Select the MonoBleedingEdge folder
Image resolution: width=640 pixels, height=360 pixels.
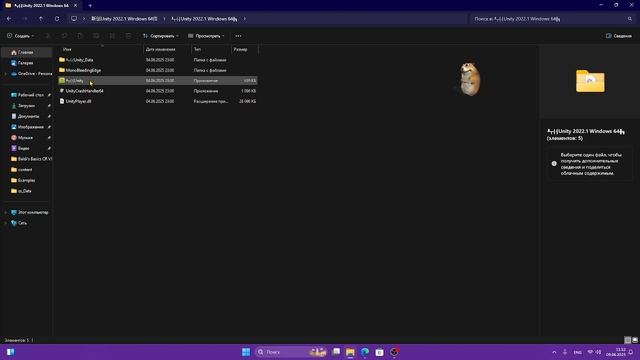tap(157, 70)
